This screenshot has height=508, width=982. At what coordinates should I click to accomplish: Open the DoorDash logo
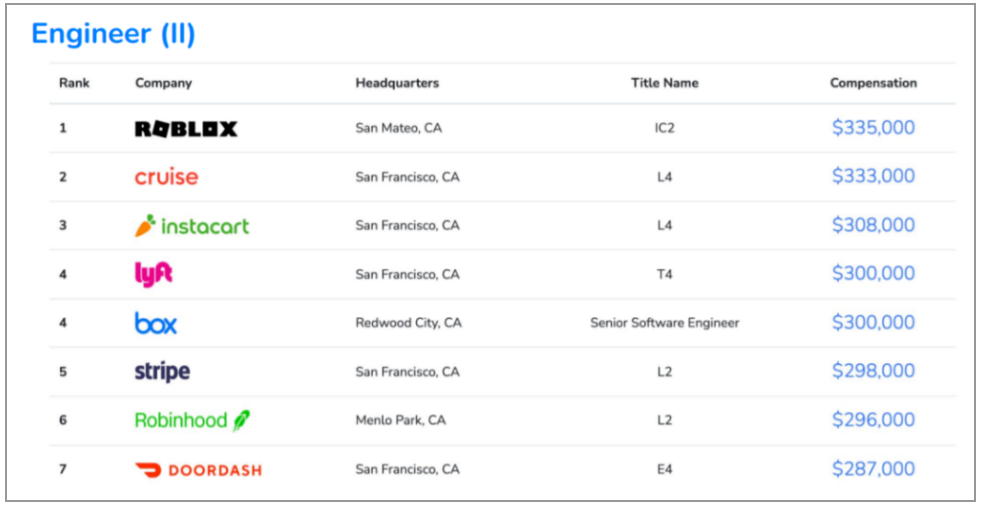(198, 470)
